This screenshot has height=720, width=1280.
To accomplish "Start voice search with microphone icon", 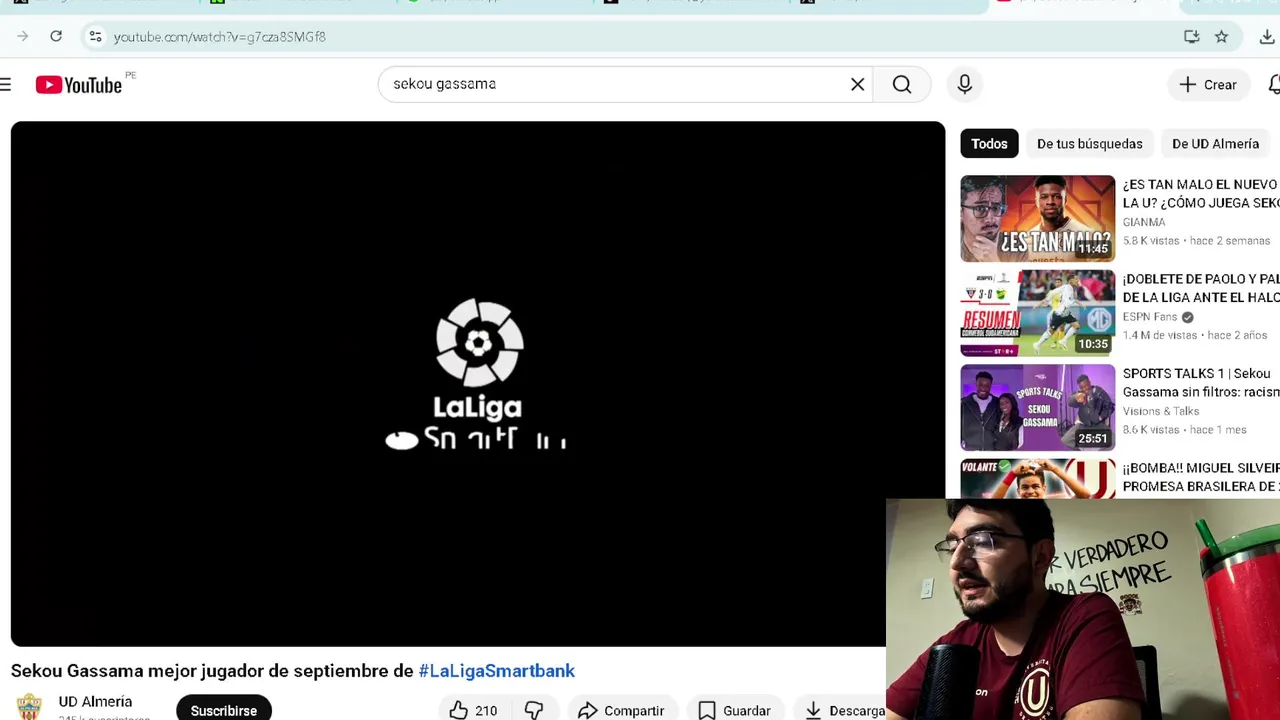I will point(965,85).
